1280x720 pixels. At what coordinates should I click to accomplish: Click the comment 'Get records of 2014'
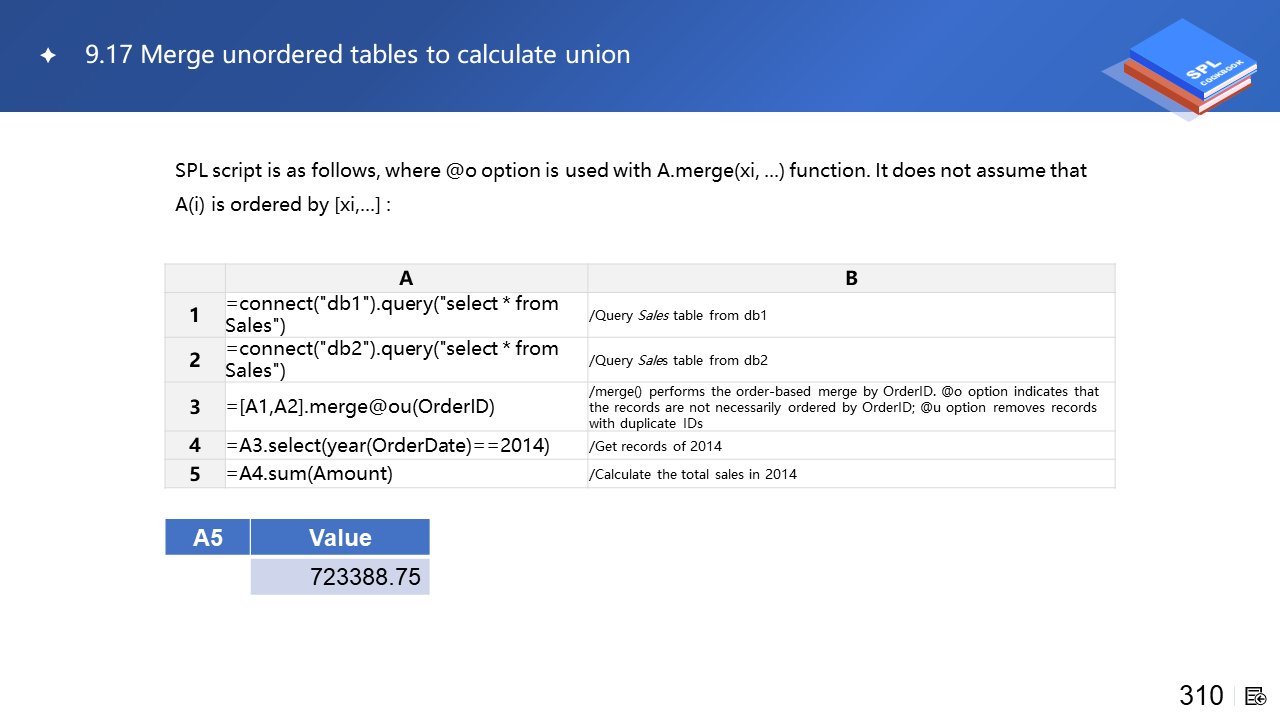tap(657, 446)
